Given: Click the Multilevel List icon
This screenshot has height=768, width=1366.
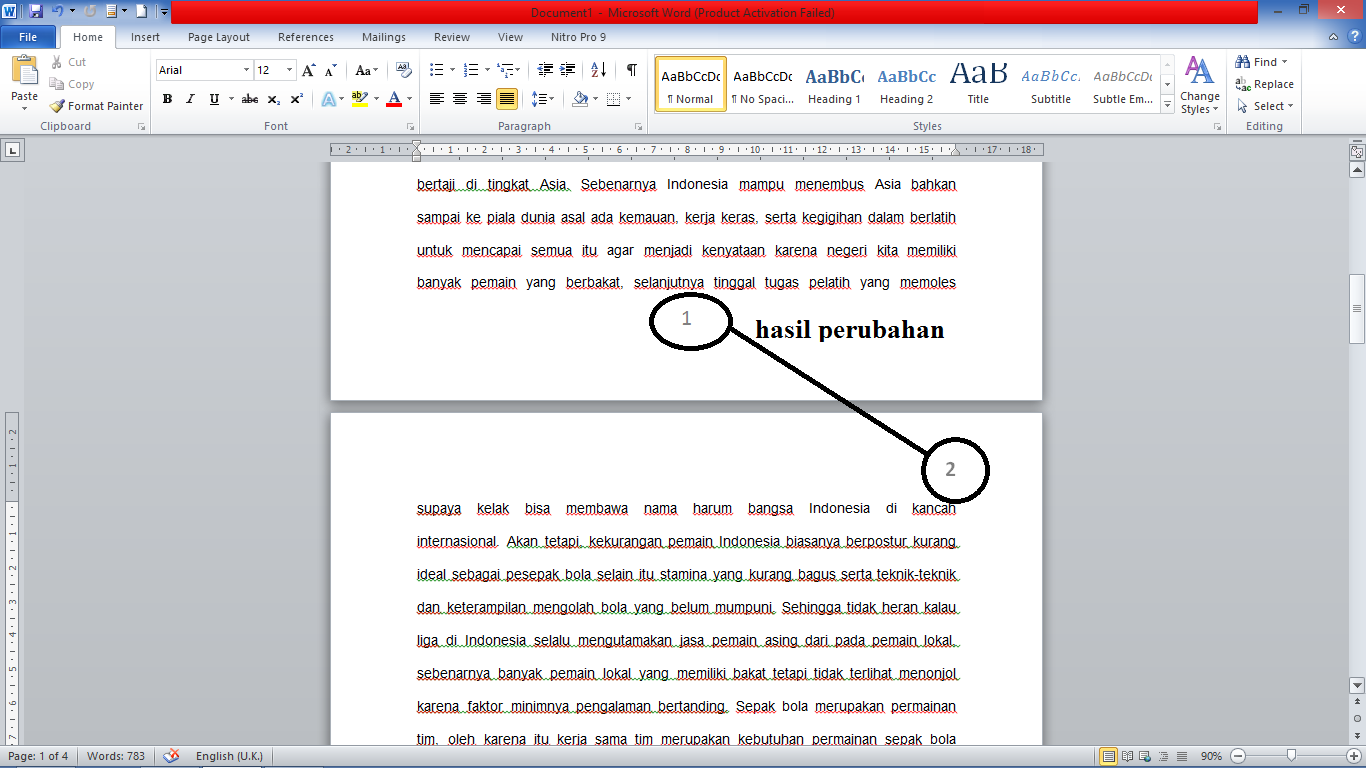Looking at the screenshot, I should (x=507, y=70).
